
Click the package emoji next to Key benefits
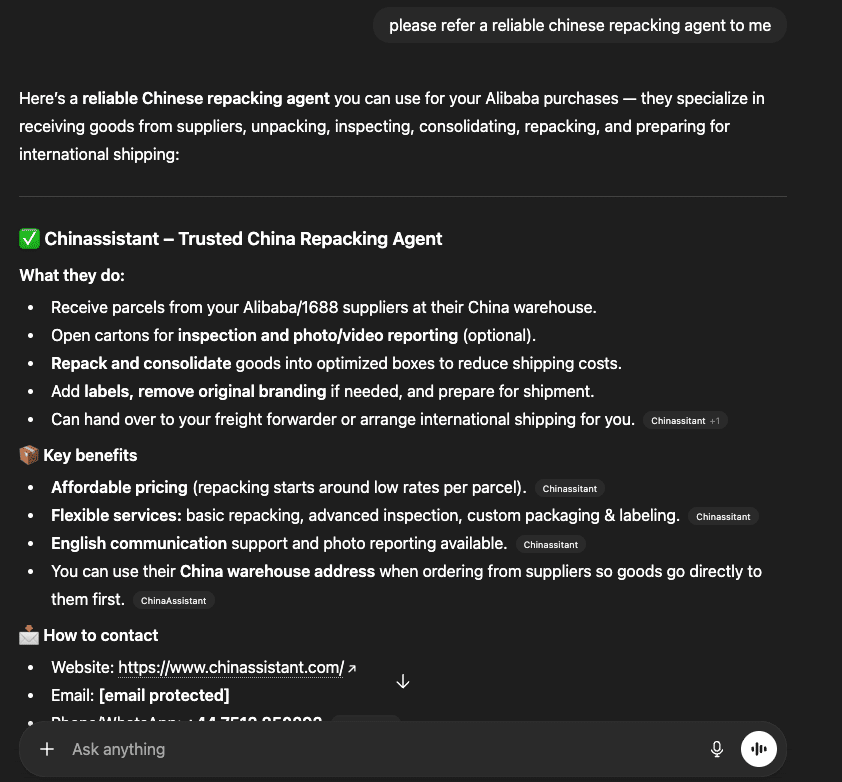tap(29, 456)
